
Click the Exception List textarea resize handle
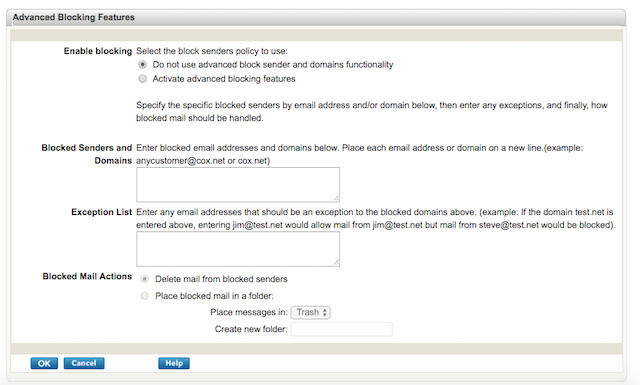click(336, 263)
